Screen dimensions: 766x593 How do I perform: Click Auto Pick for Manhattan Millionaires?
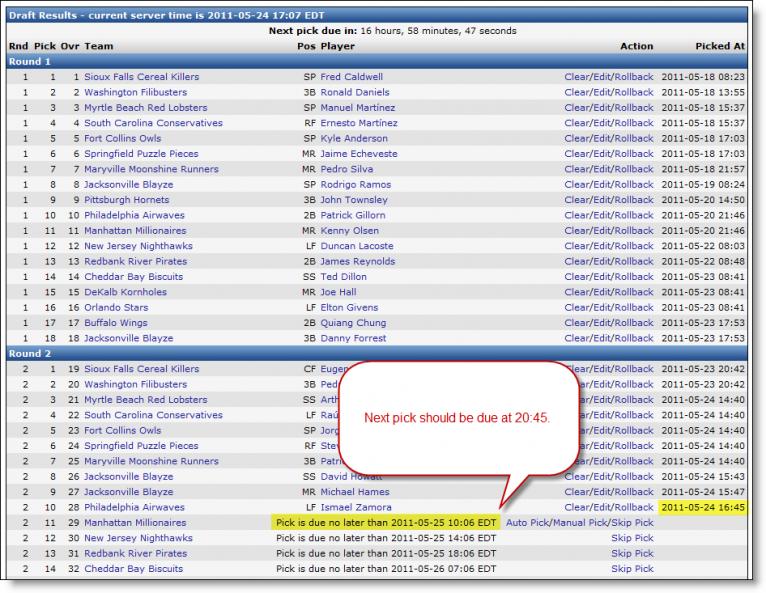529,523
